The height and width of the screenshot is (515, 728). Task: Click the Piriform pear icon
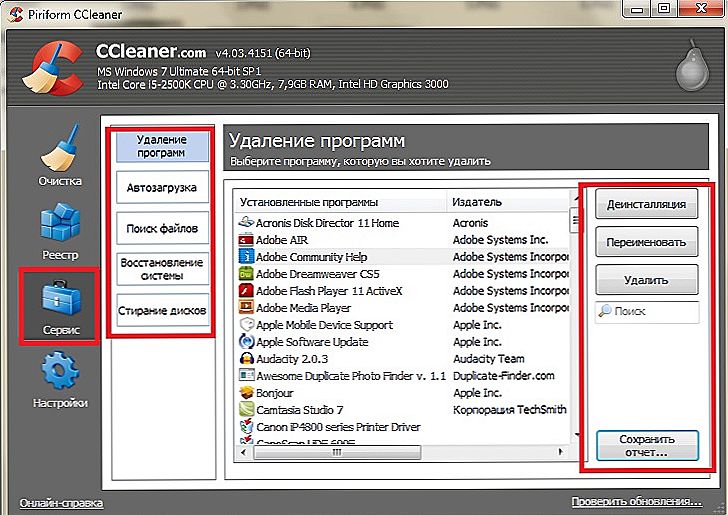pyautogui.click(x=692, y=66)
